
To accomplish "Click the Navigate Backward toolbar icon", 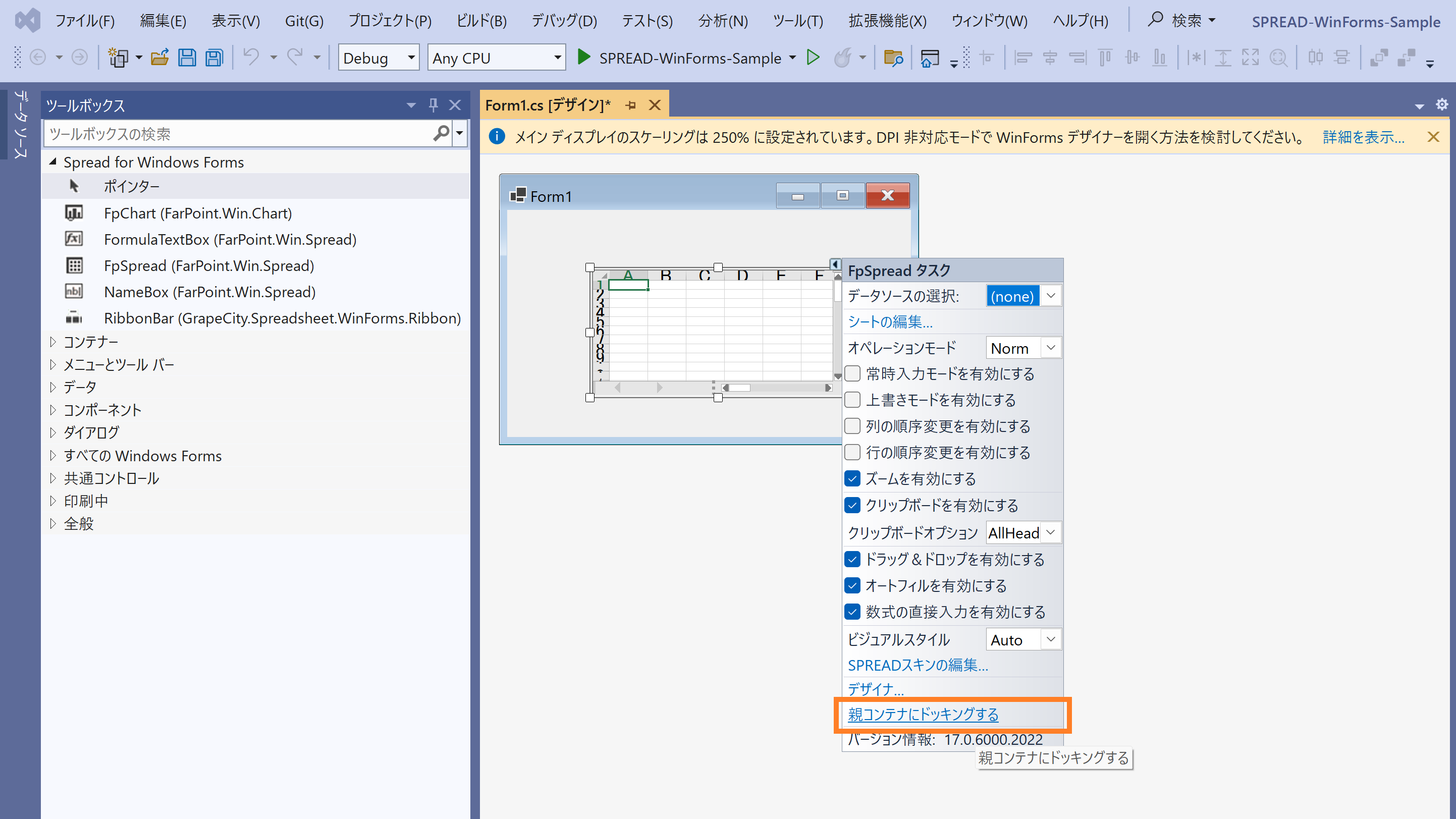I will point(38,58).
